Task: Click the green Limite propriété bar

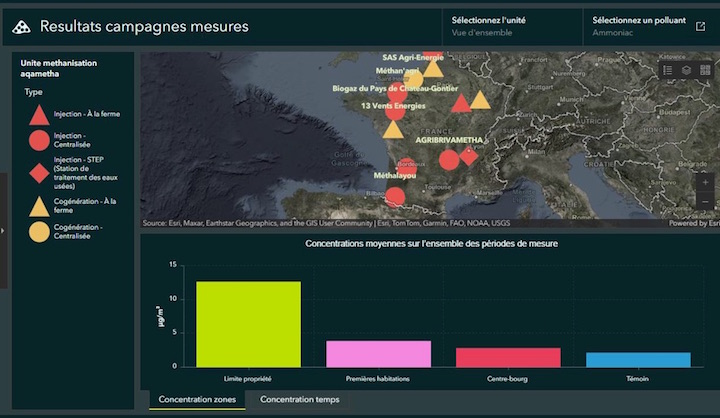Action: pyautogui.click(x=248, y=324)
